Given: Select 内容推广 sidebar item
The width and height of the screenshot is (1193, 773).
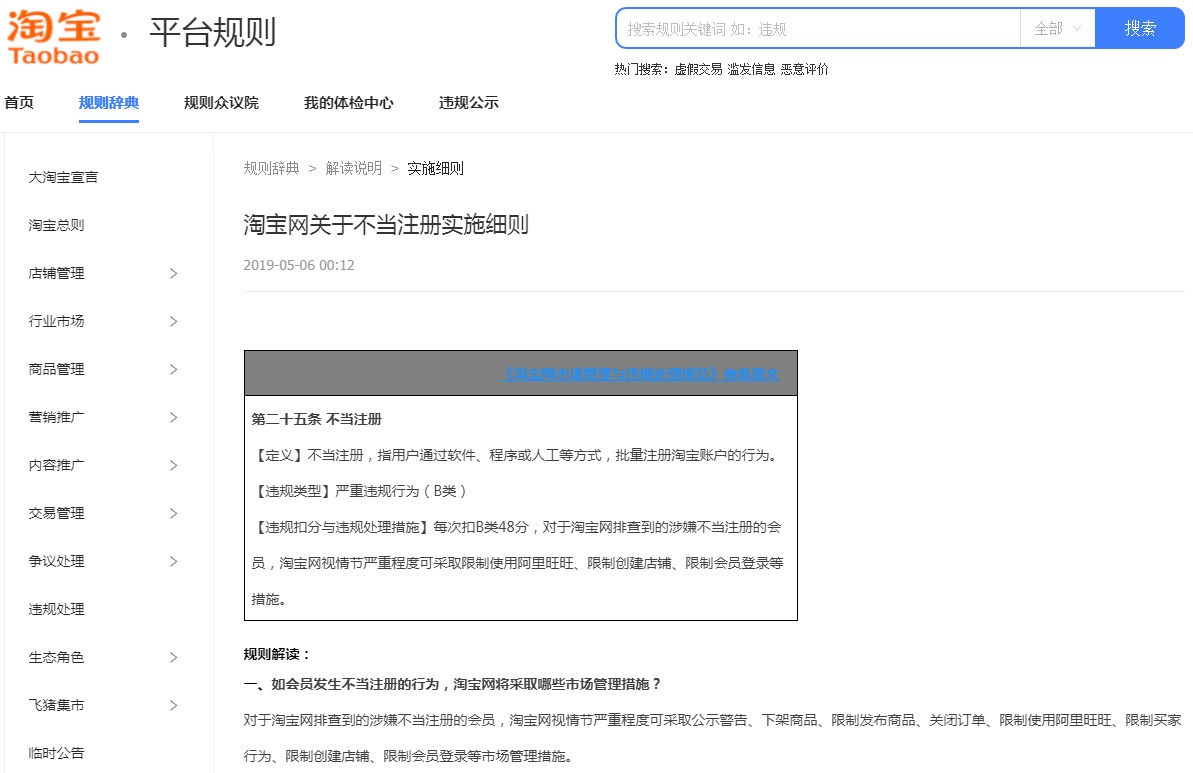Looking at the screenshot, I should [x=56, y=465].
